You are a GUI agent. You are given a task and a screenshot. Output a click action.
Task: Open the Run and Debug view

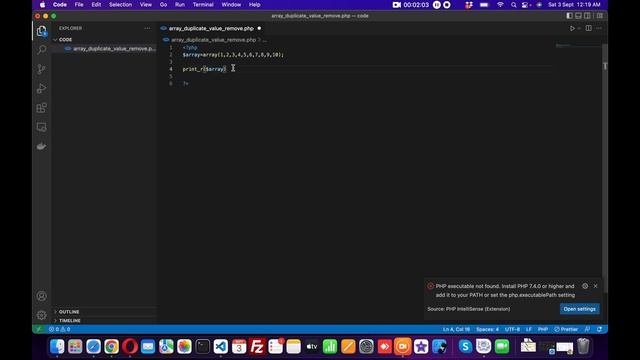(41, 88)
